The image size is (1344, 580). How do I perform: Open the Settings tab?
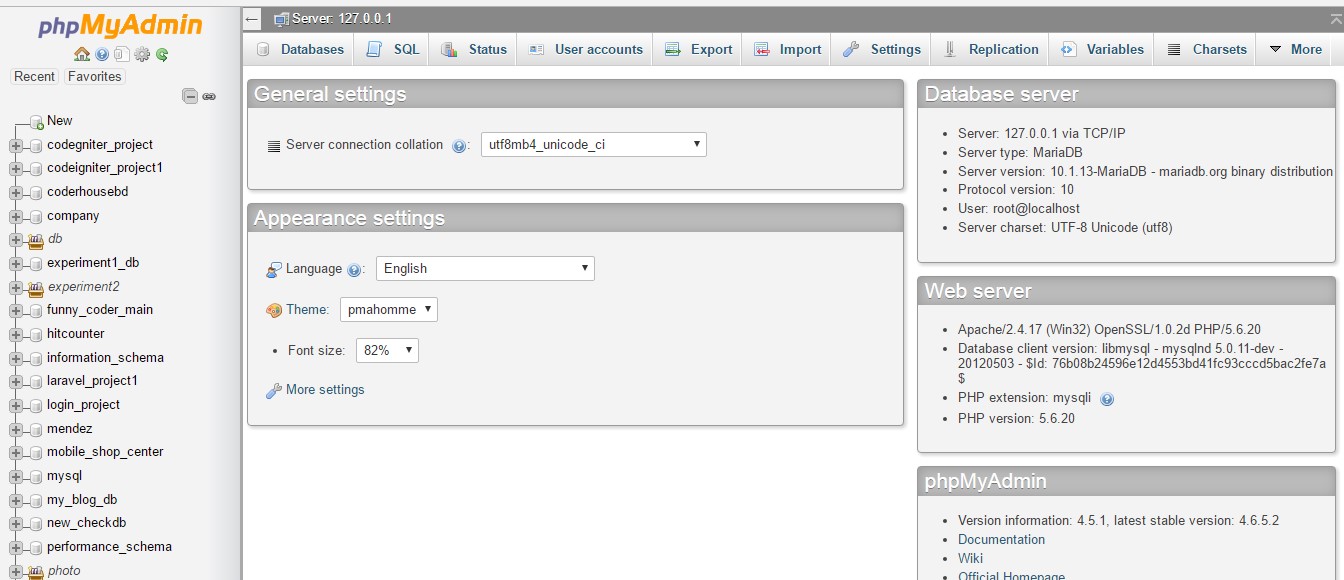coord(881,49)
